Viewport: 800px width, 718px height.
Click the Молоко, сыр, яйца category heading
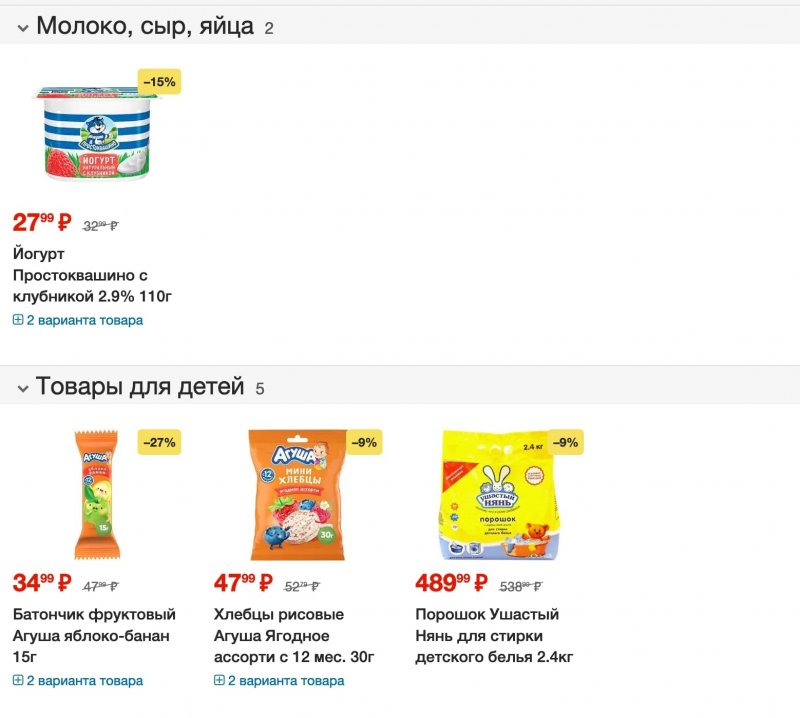click(145, 27)
